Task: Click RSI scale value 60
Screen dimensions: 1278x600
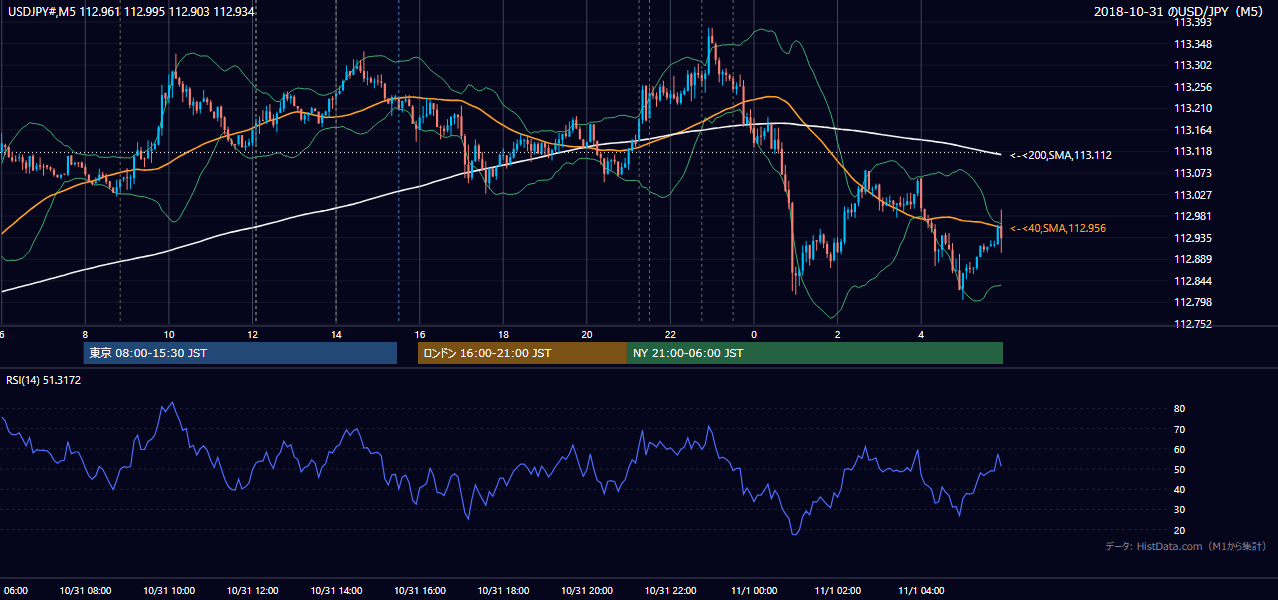Action: [x=1180, y=449]
